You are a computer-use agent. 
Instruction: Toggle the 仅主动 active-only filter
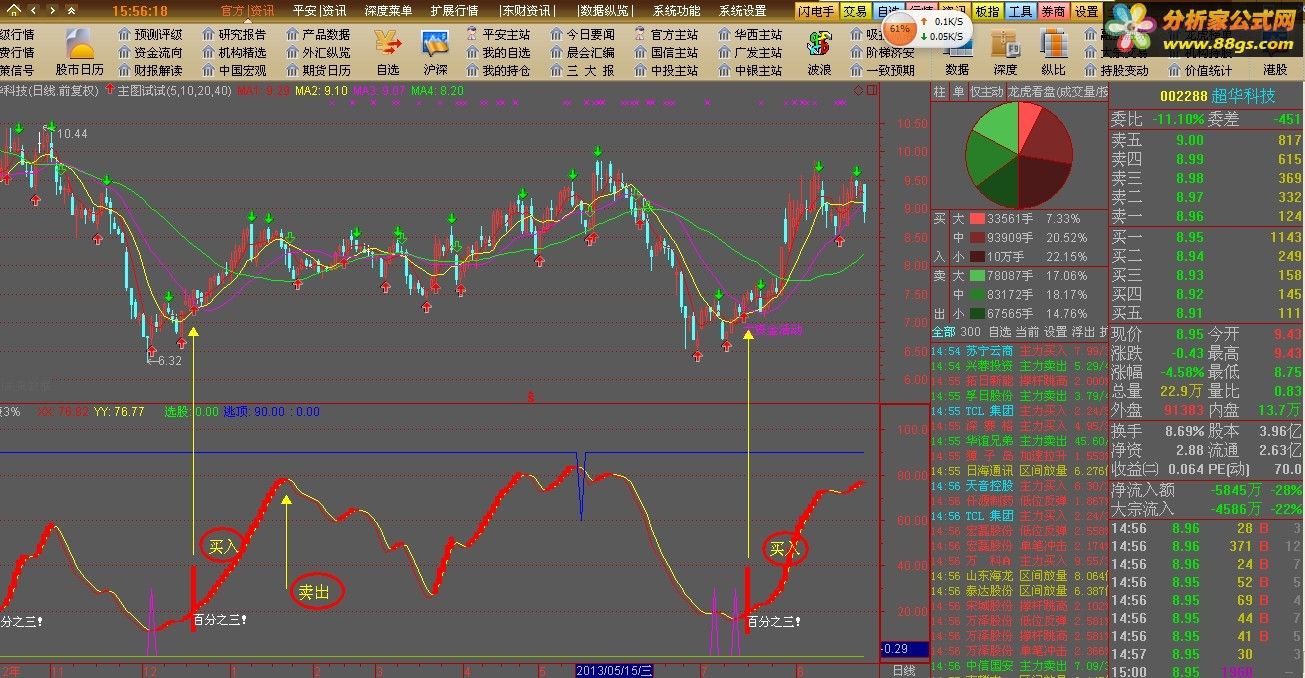pyautogui.click(x=986, y=92)
